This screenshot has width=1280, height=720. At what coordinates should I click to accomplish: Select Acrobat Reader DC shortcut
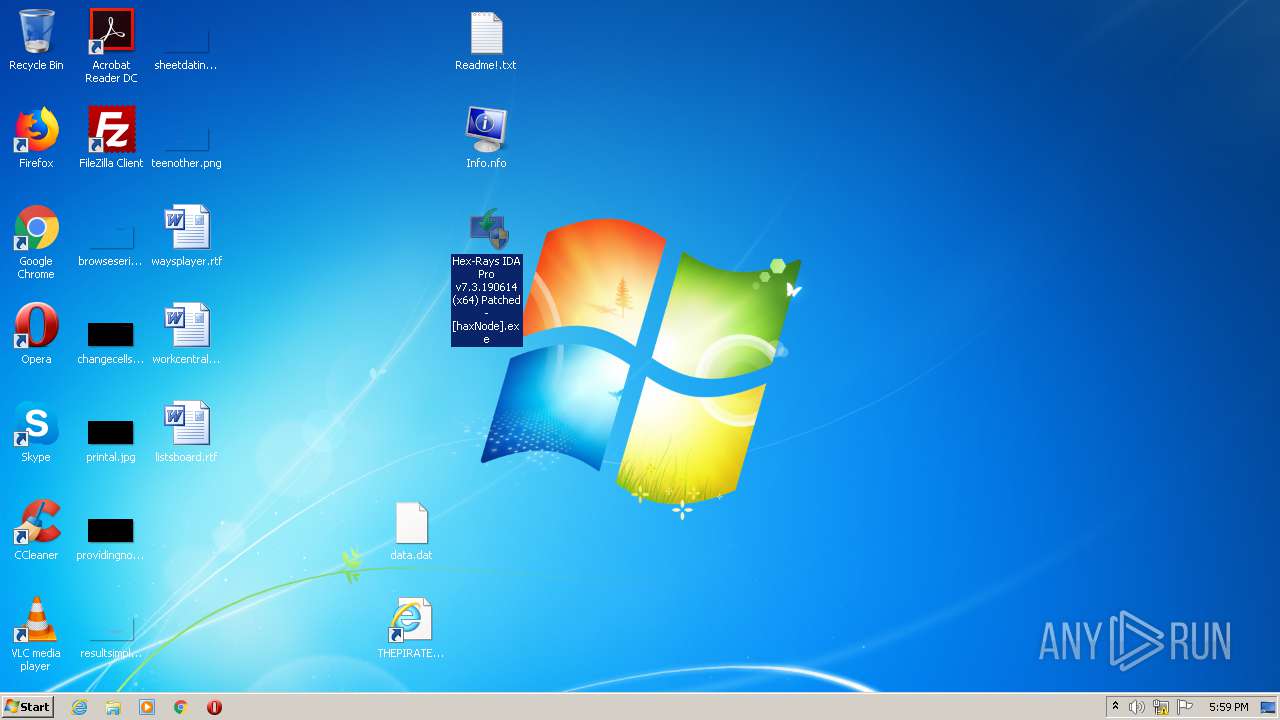pyautogui.click(x=111, y=46)
